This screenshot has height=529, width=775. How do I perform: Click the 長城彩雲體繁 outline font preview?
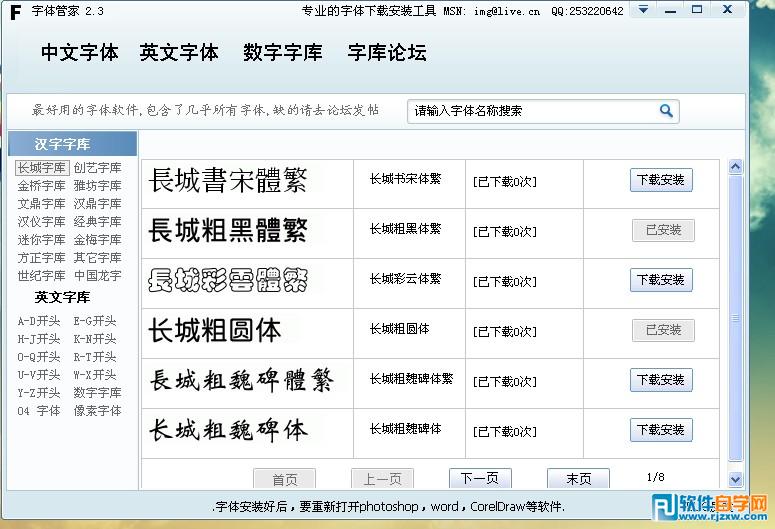[228, 280]
